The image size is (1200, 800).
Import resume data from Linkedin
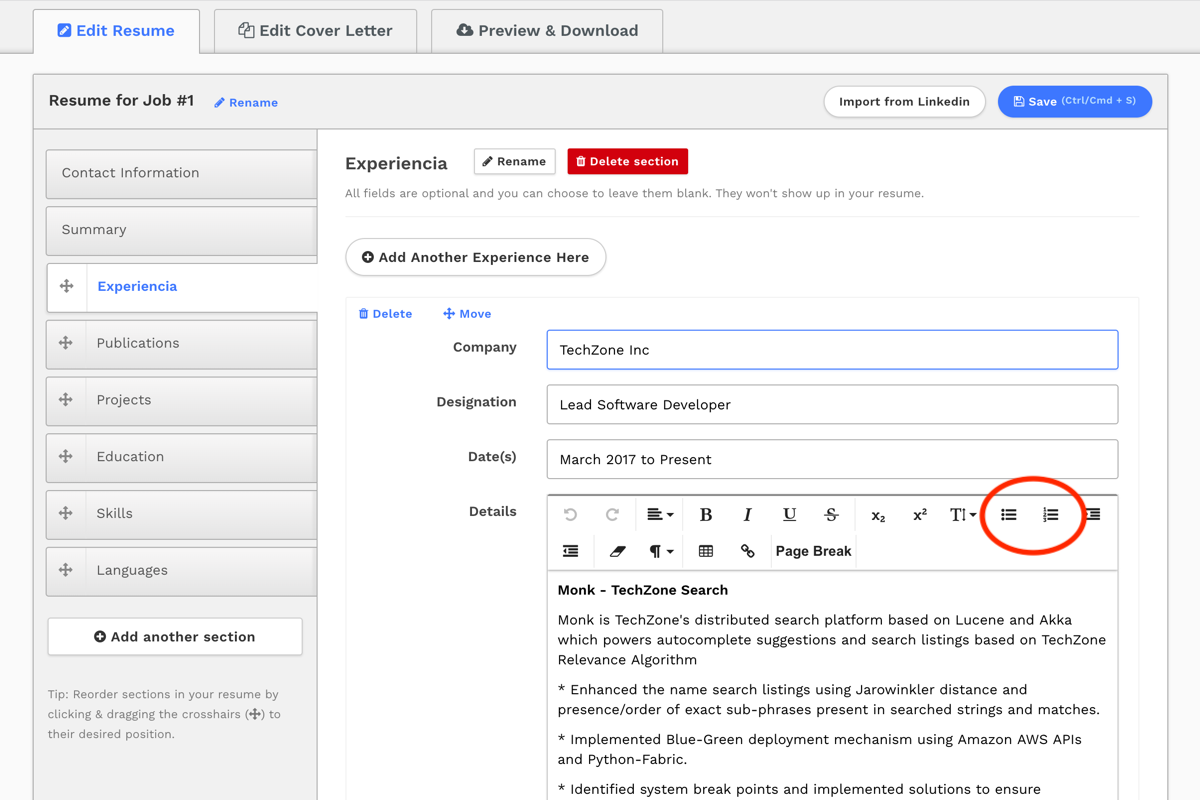click(x=904, y=101)
